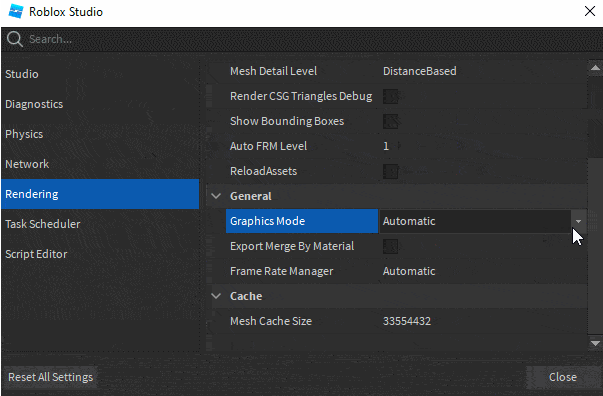Open the Diagnostics settings category
This screenshot has width=603, height=396.
(100, 104)
